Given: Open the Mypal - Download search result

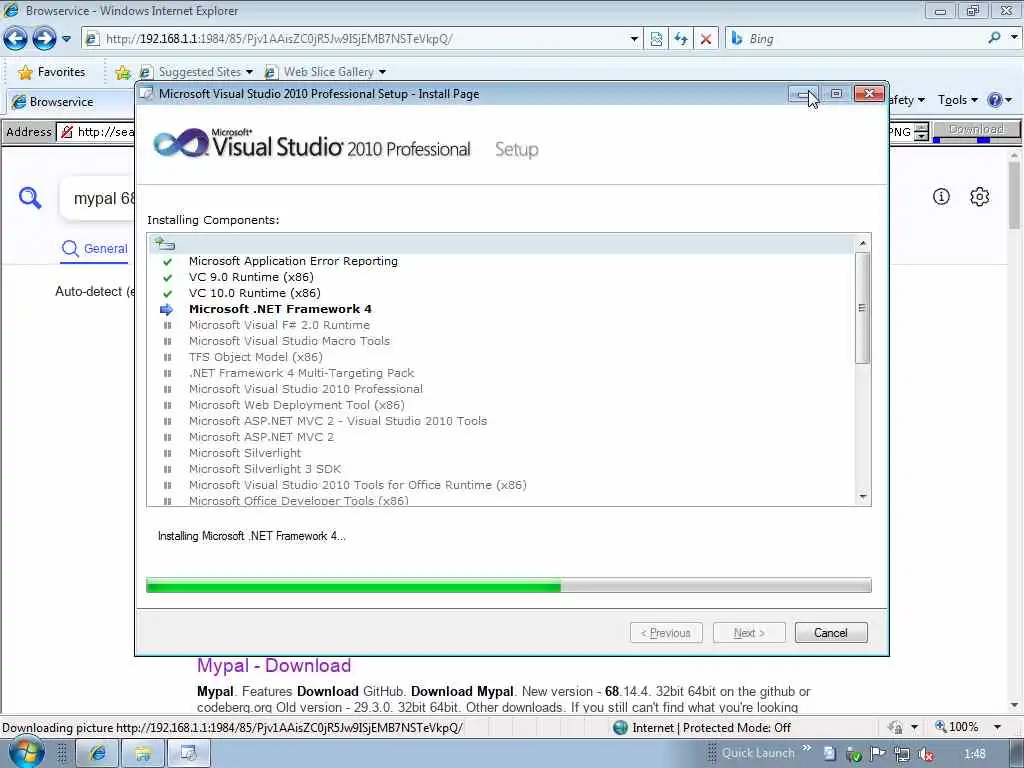Looking at the screenshot, I should coord(274,665).
